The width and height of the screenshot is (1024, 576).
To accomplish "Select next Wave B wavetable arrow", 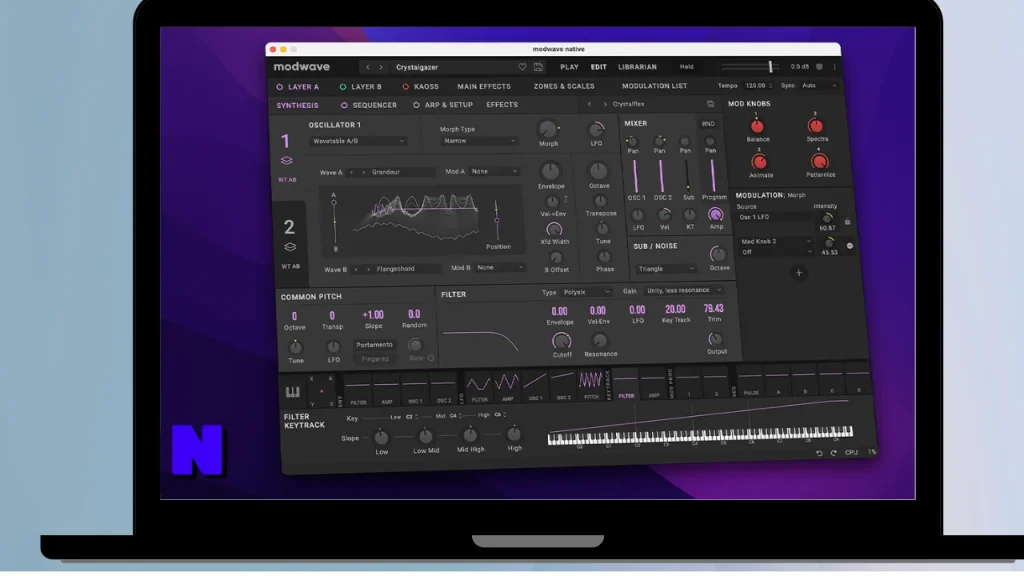I will [x=368, y=269].
